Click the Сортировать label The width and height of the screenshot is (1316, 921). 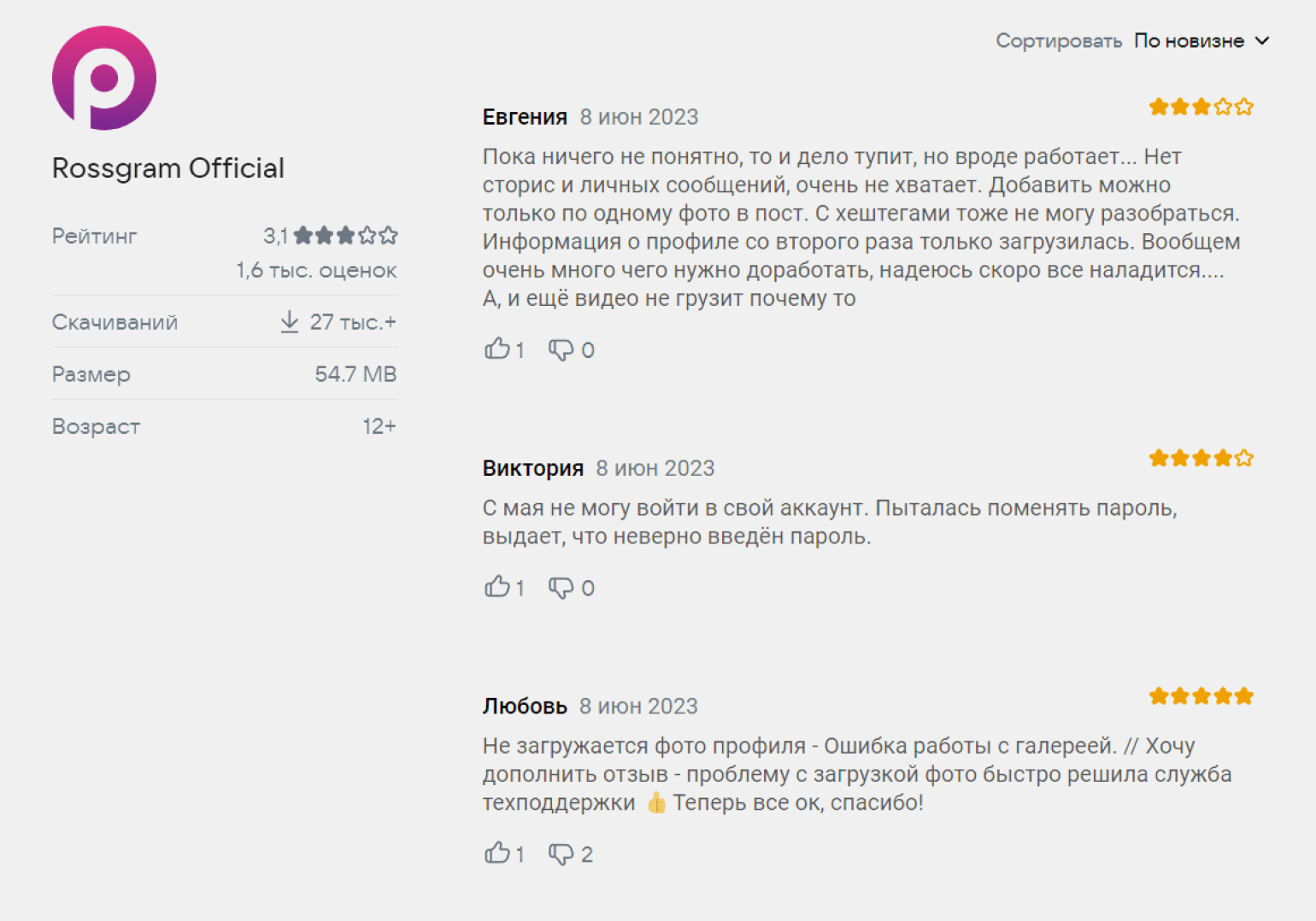click(x=1059, y=41)
